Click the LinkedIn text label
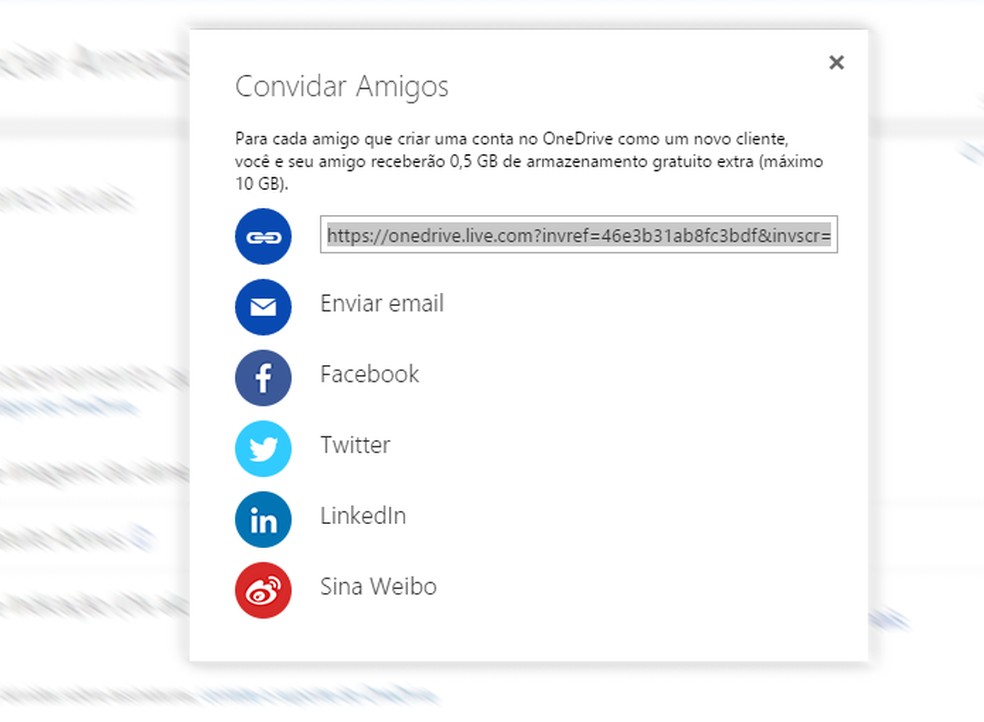The image size is (984, 722). coord(362,517)
